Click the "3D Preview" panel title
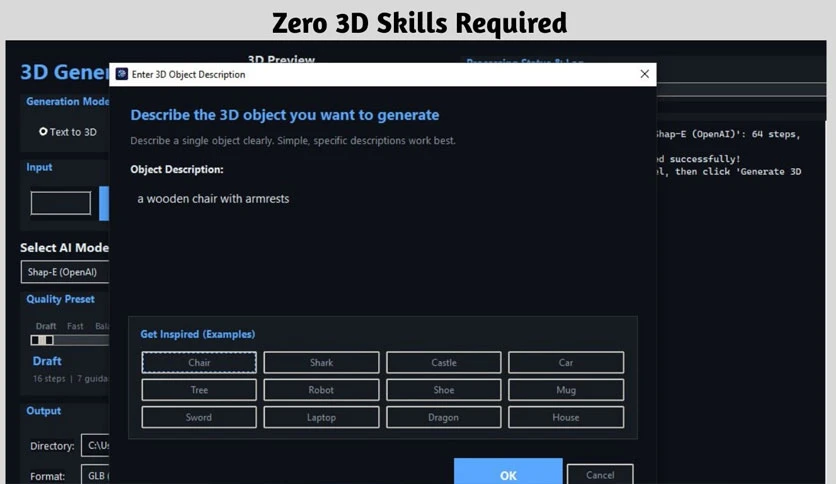This screenshot has height=484, width=836. (281, 59)
